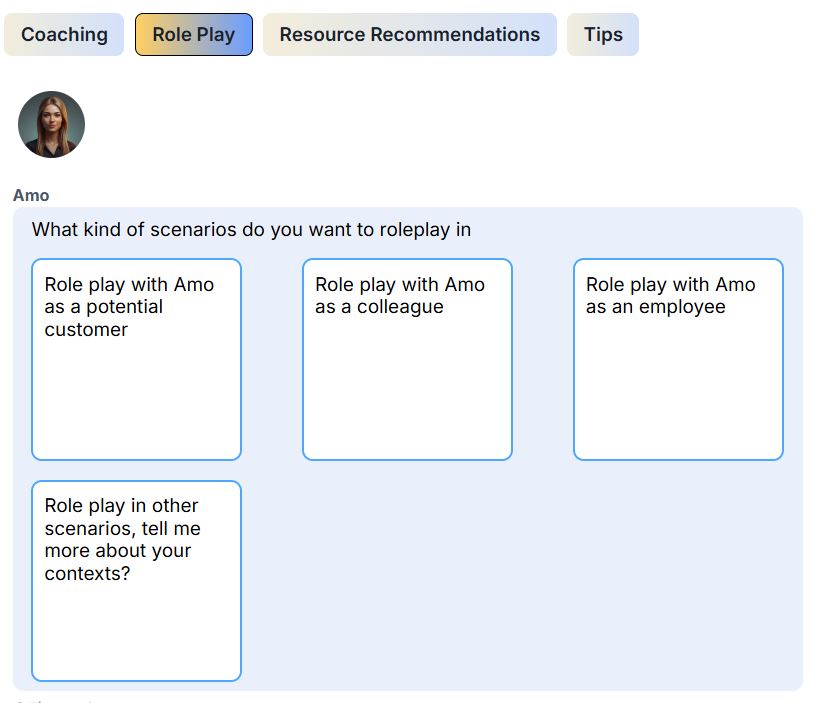Open the Coaching tab
Image resolution: width=822 pixels, height=703 pixels.
click(64, 35)
